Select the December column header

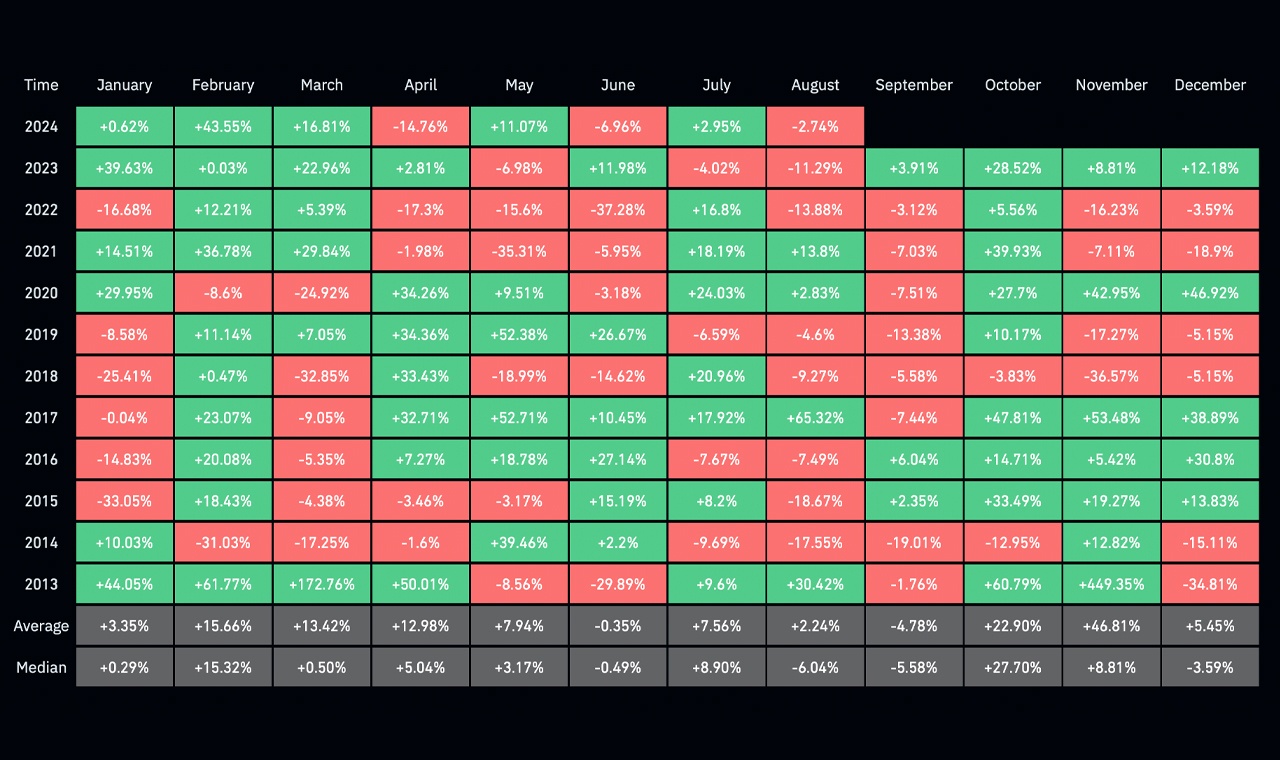pos(1210,85)
